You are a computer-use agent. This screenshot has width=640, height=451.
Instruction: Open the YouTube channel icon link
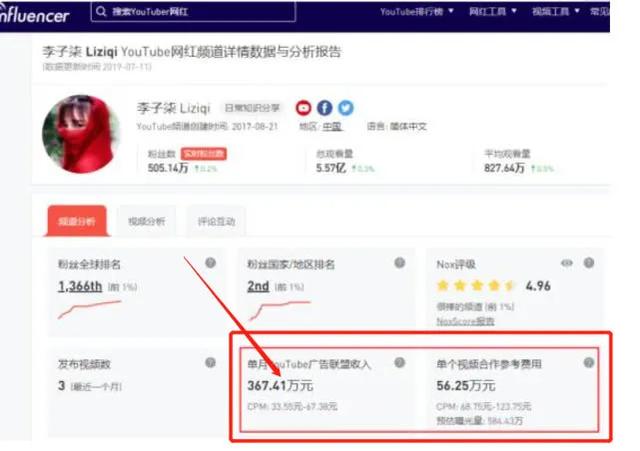(x=303, y=108)
